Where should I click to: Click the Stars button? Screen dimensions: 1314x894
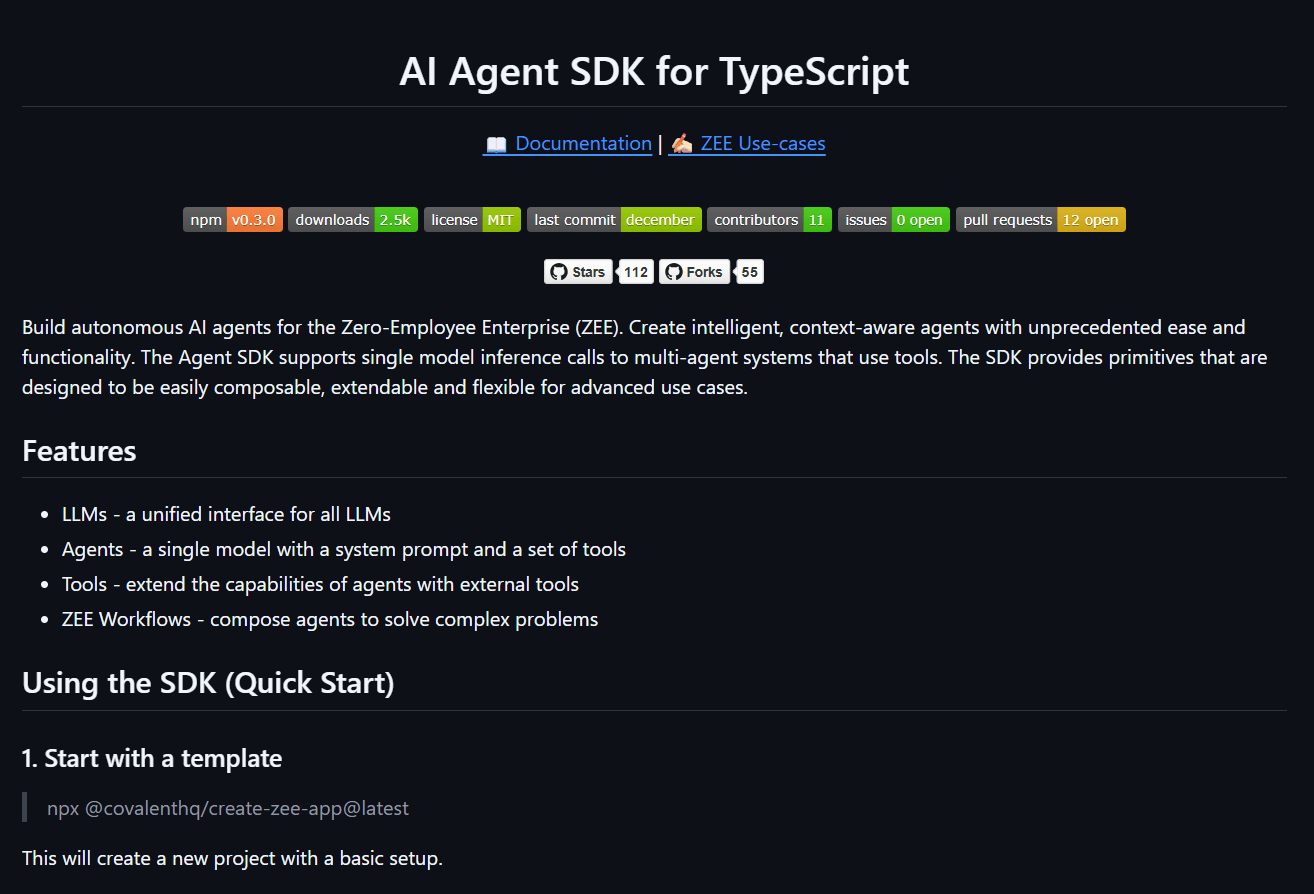pyautogui.click(x=578, y=271)
